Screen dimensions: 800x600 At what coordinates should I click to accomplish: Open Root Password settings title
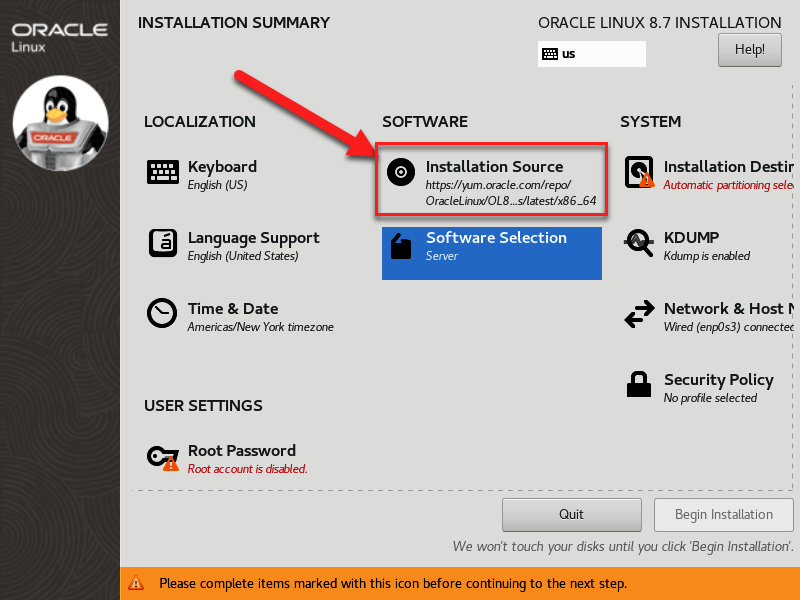[242, 451]
